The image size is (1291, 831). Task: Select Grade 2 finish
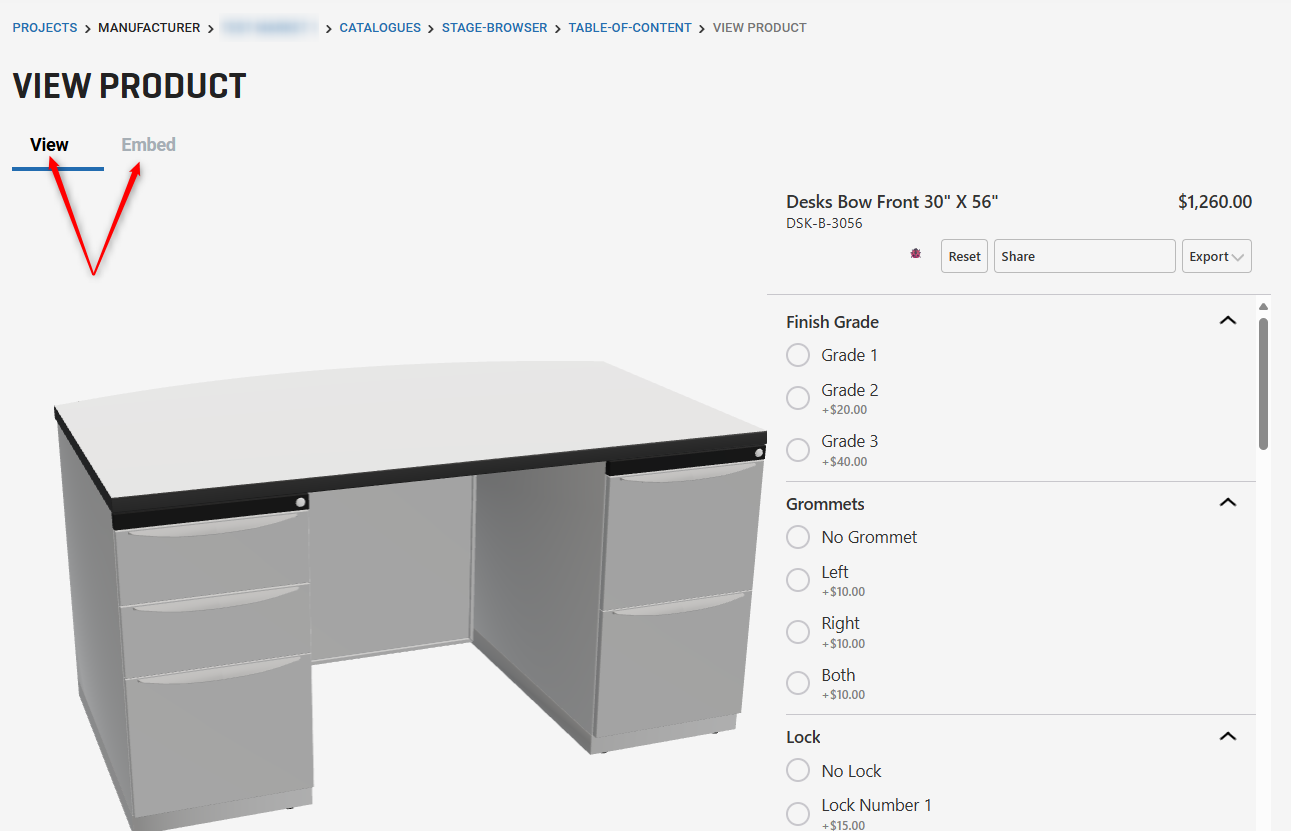click(x=798, y=397)
